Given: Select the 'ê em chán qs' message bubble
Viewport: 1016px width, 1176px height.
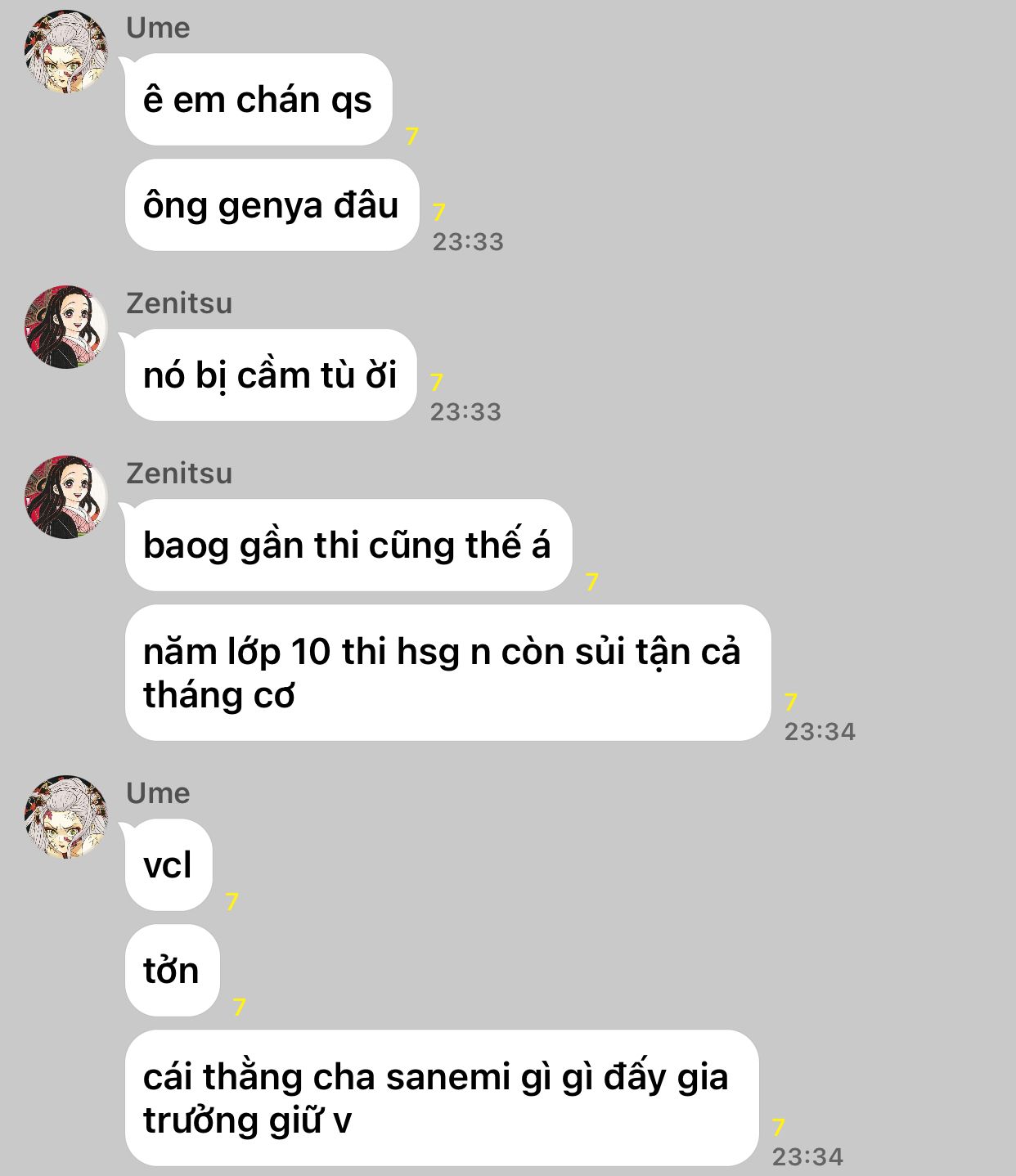Looking at the screenshot, I should pos(258,100).
